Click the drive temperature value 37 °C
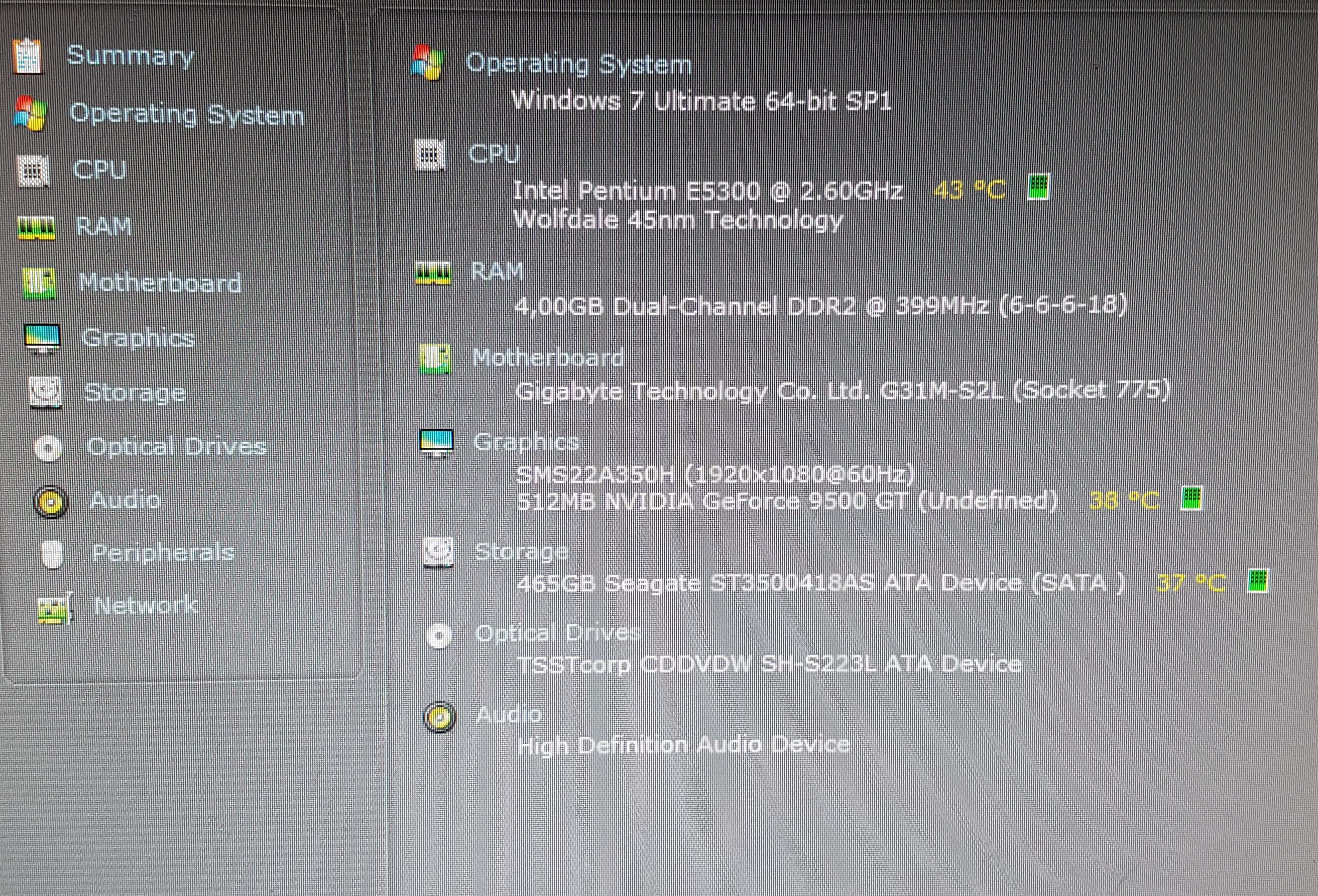Image resolution: width=1318 pixels, height=896 pixels. click(x=1190, y=582)
